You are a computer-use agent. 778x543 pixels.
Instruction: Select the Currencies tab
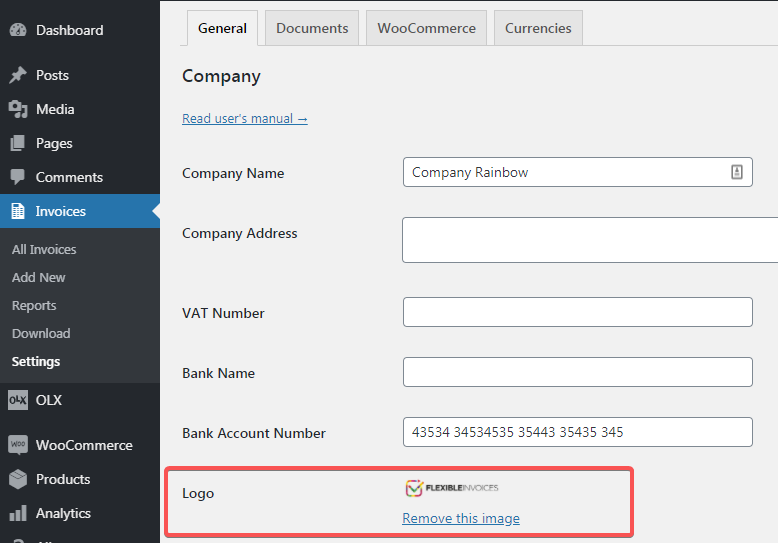538,28
